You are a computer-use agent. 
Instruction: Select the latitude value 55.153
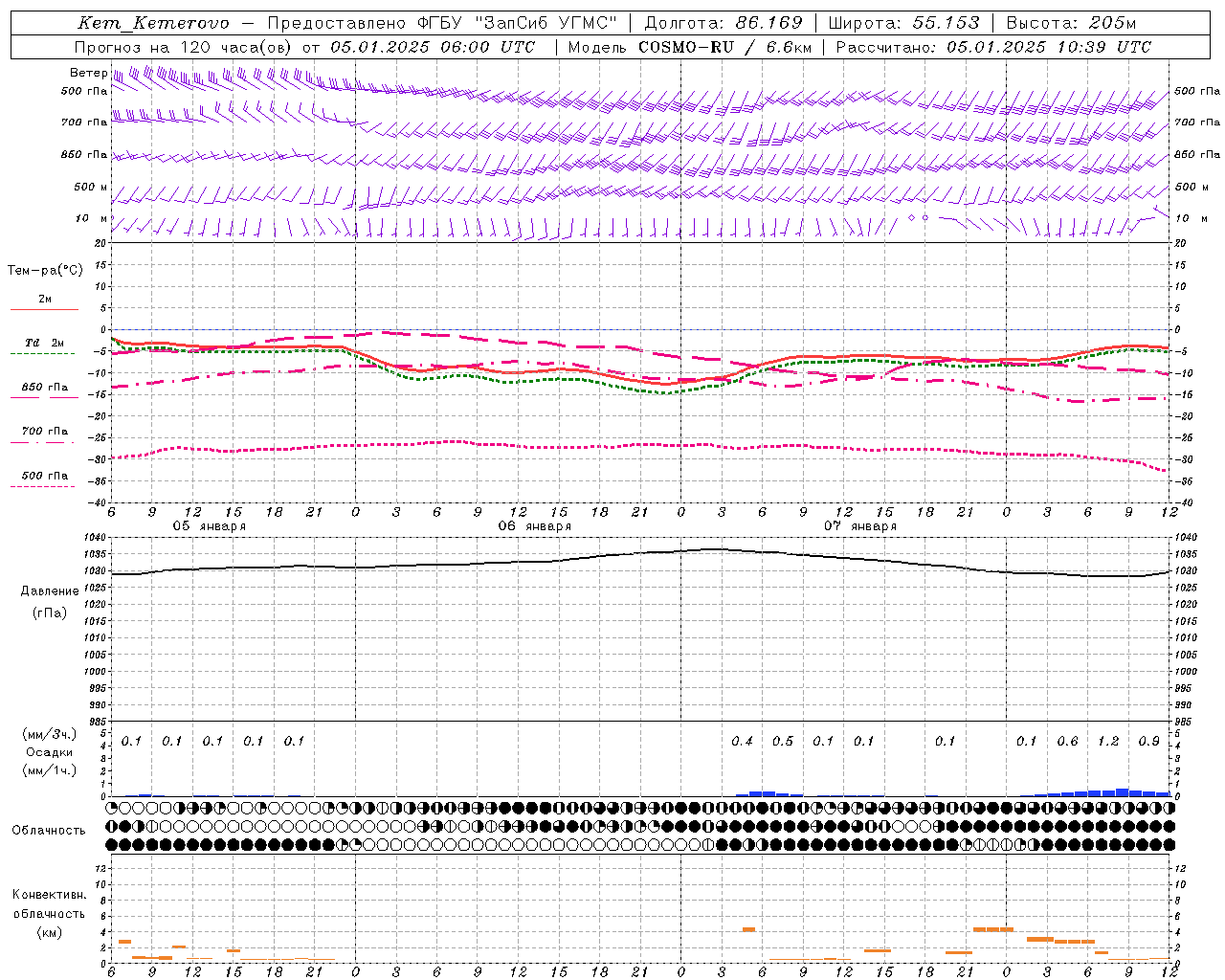tap(947, 23)
